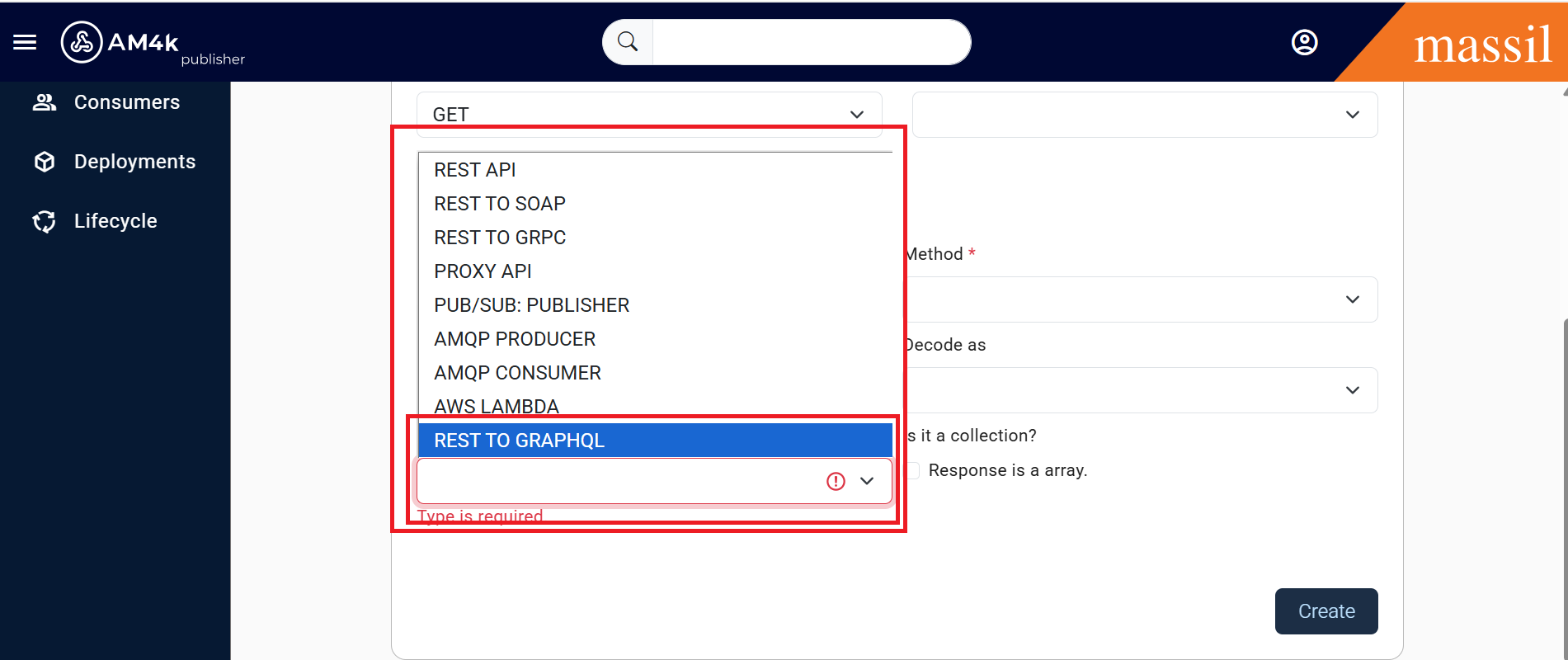Open the user profile account icon

coord(1304,42)
